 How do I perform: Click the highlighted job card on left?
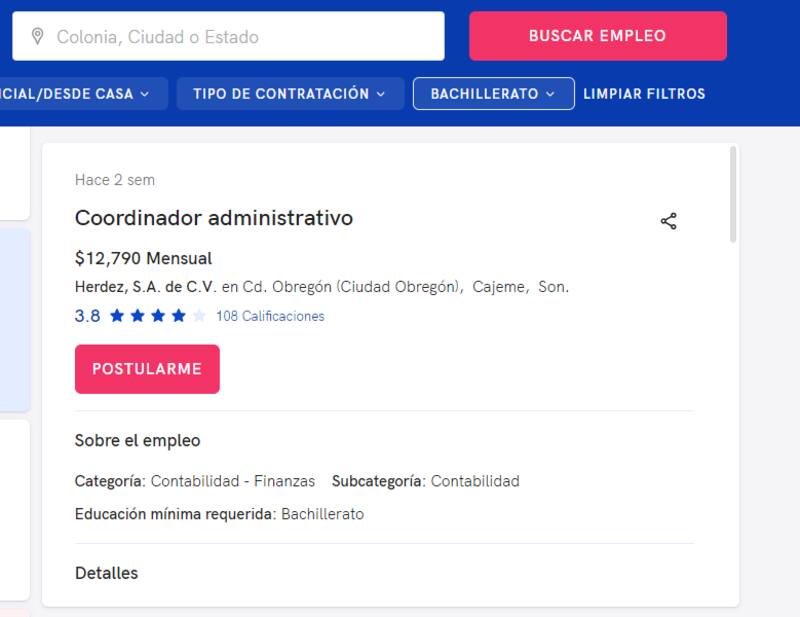pos(14,320)
